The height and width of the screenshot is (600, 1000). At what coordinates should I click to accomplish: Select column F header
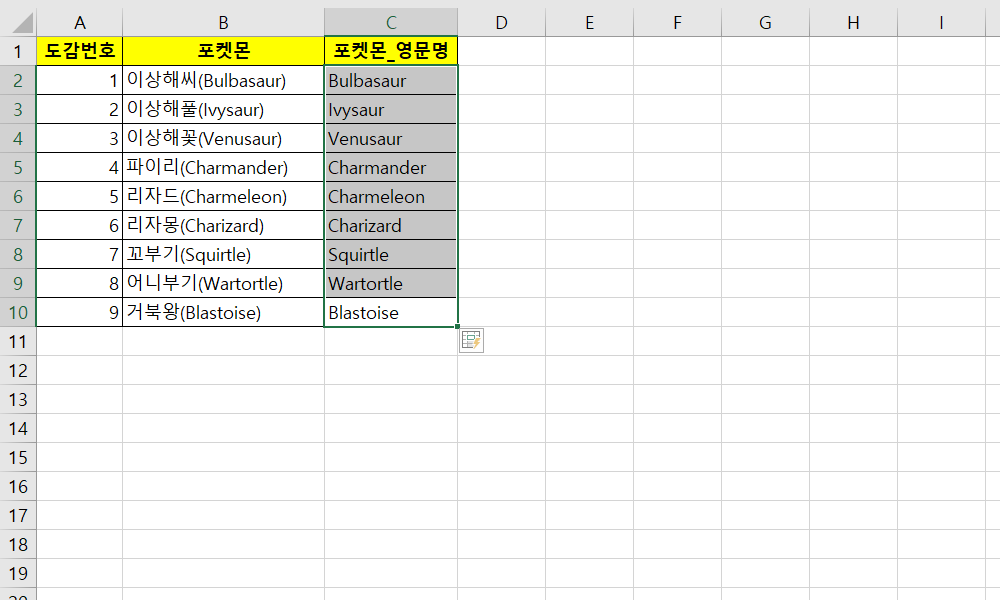[x=677, y=23]
